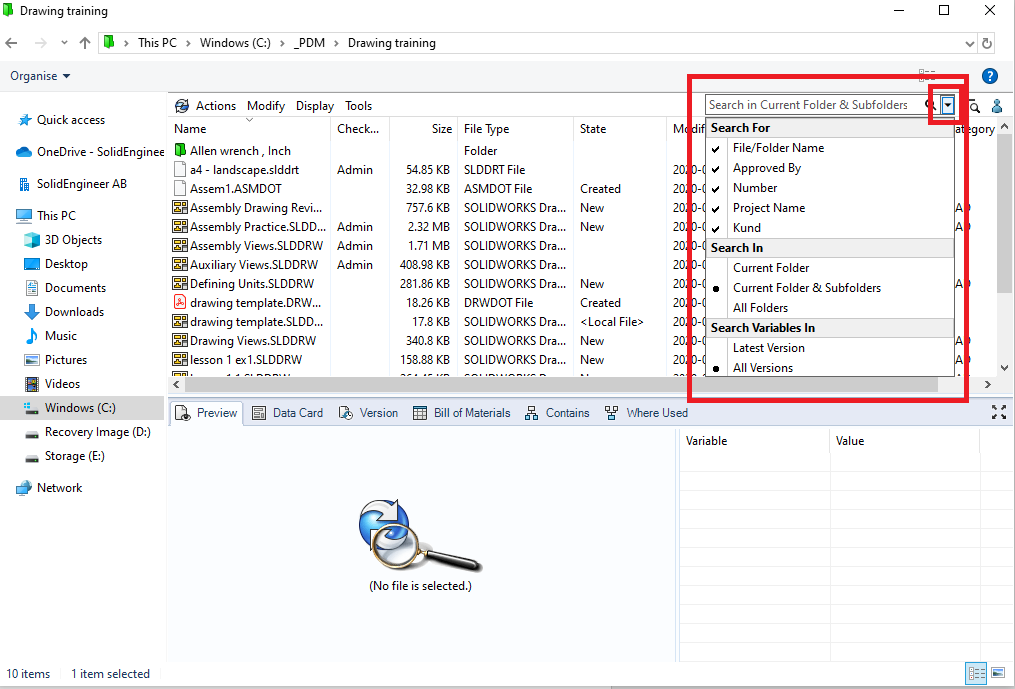Select the All Folders search scope
Screen dimensions: 1015x689
coord(760,308)
